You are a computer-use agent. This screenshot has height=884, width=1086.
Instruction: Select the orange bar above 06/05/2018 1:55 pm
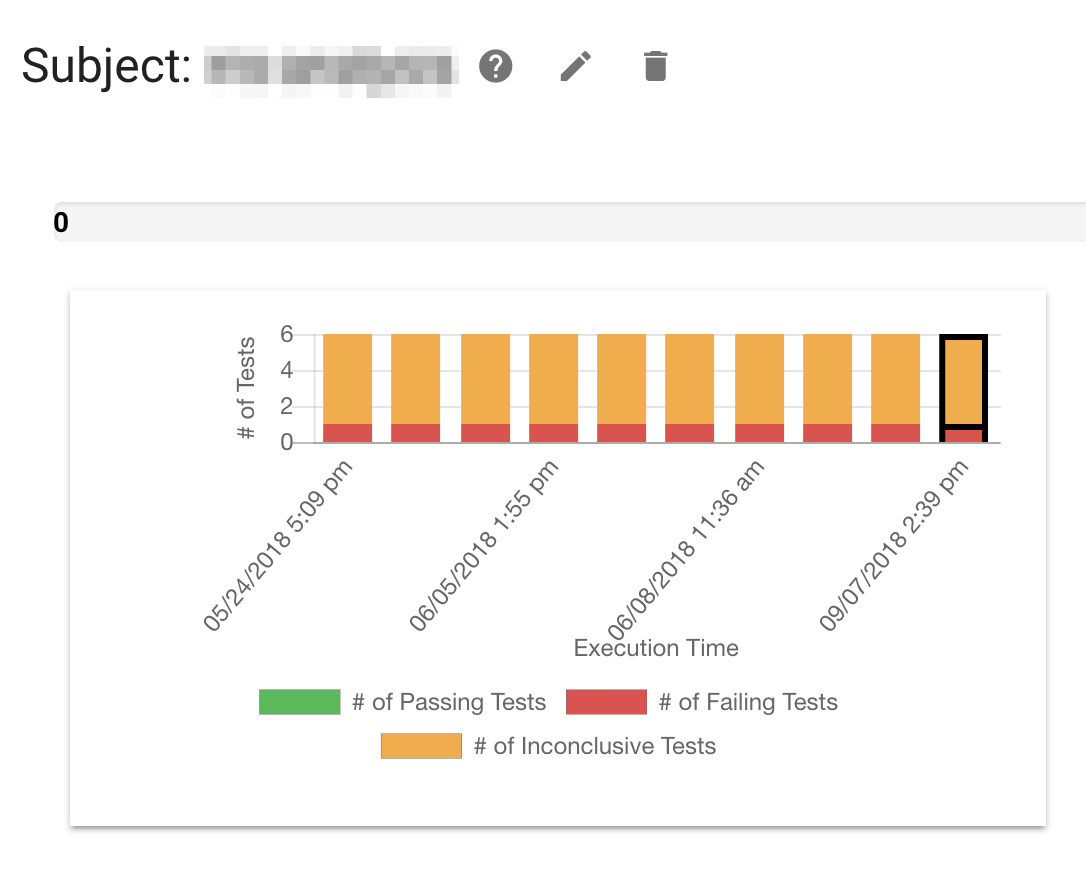pos(553,378)
